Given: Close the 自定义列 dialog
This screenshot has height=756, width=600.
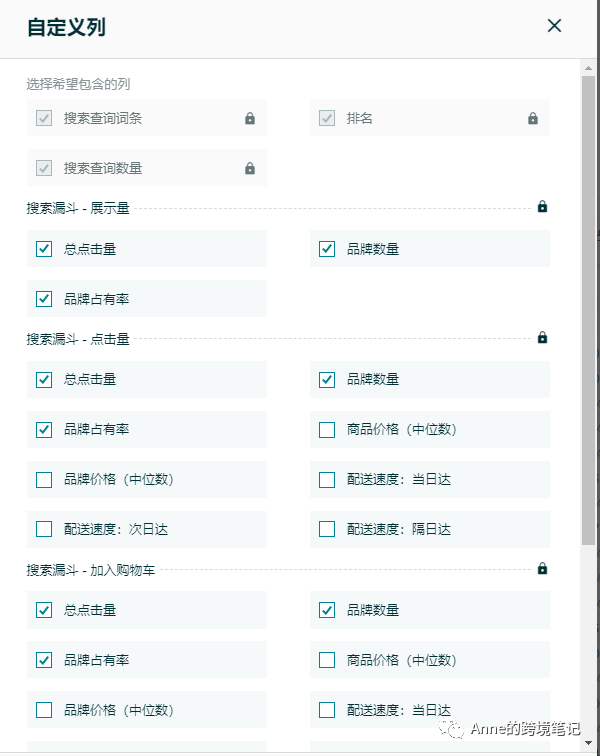Looking at the screenshot, I should [554, 26].
